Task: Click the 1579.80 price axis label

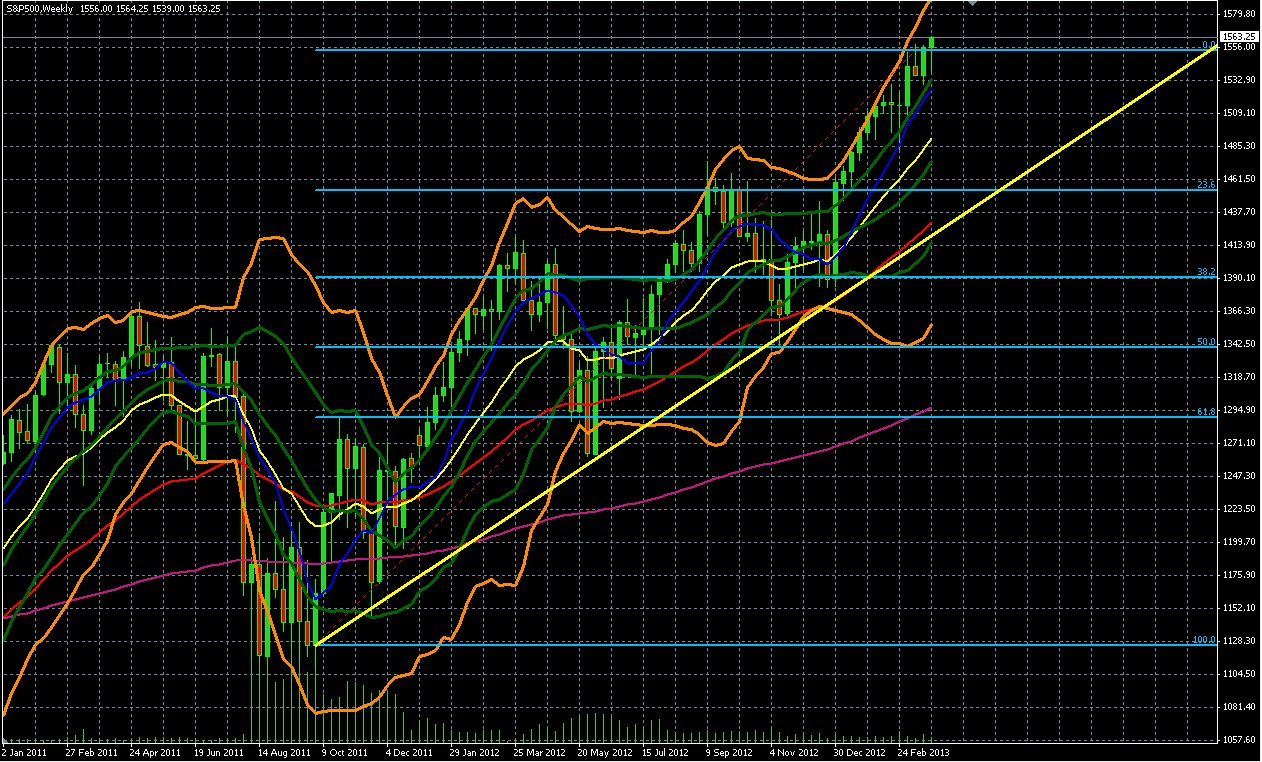Action: click(1241, 14)
